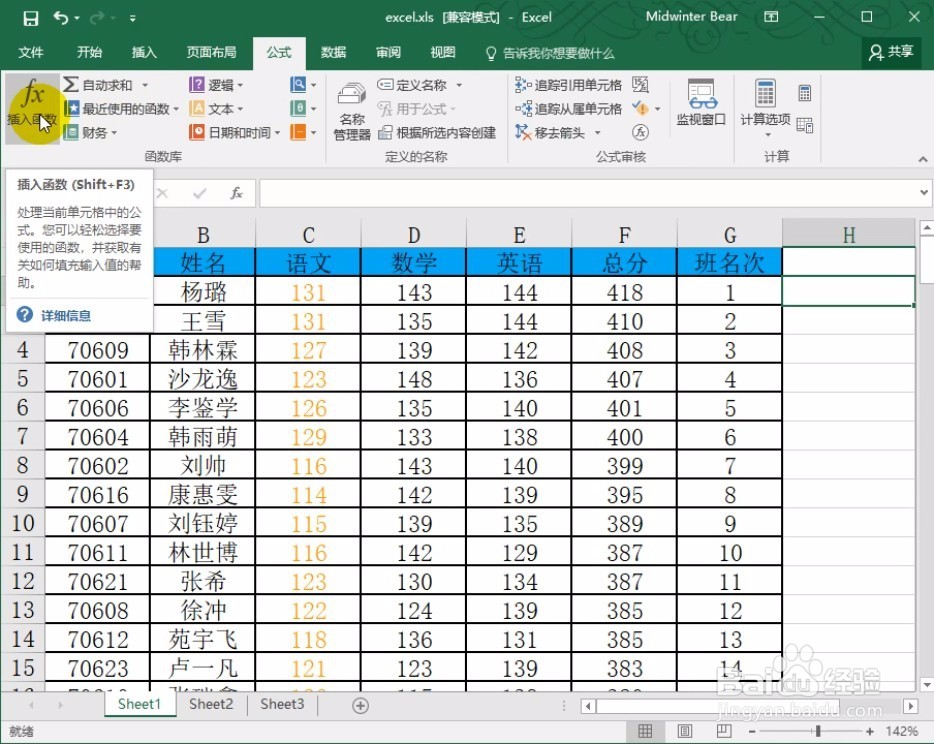Click the show formulas icon
This screenshot has height=744, width=934.
640,85
